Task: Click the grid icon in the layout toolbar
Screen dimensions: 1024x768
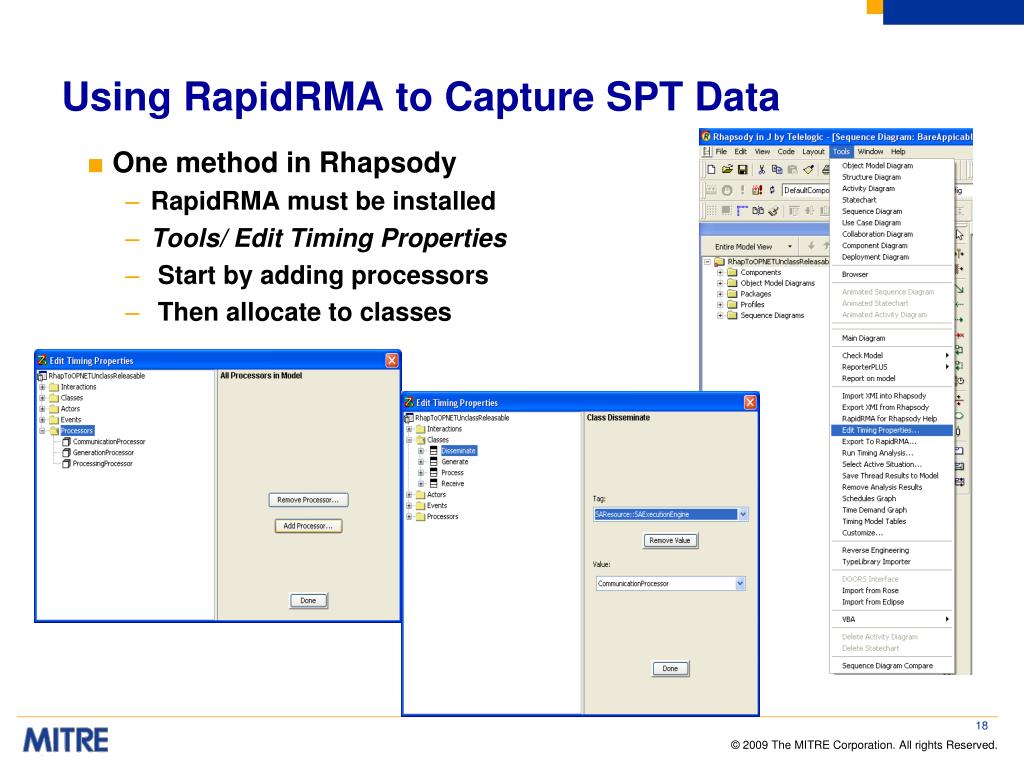Action: [x=711, y=210]
